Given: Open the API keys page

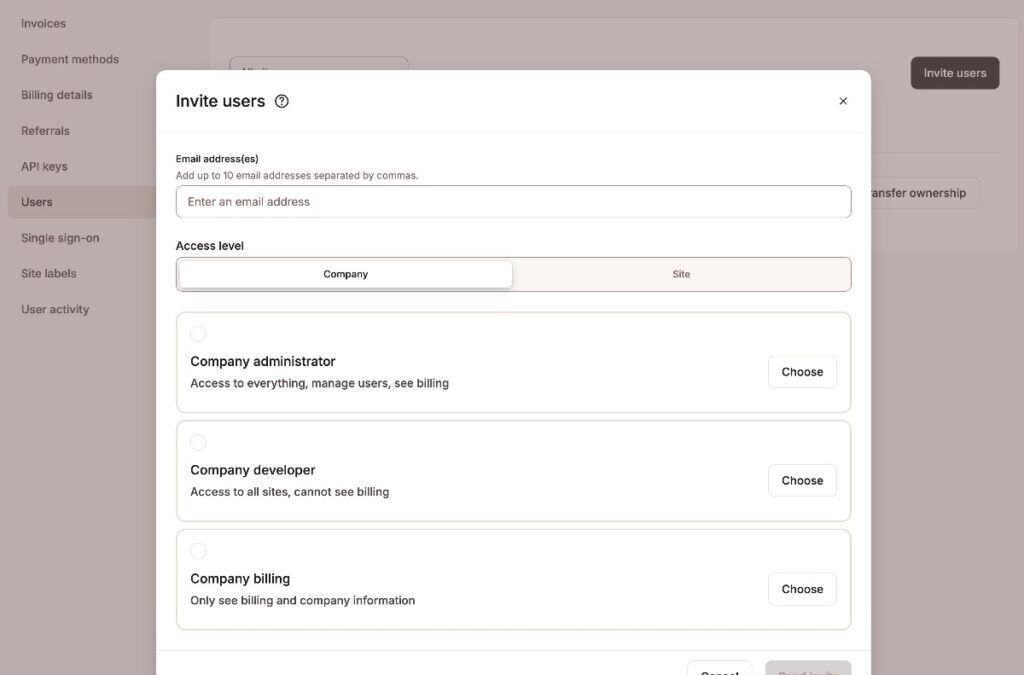Looking at the screenshot, I should pos(44,166).
